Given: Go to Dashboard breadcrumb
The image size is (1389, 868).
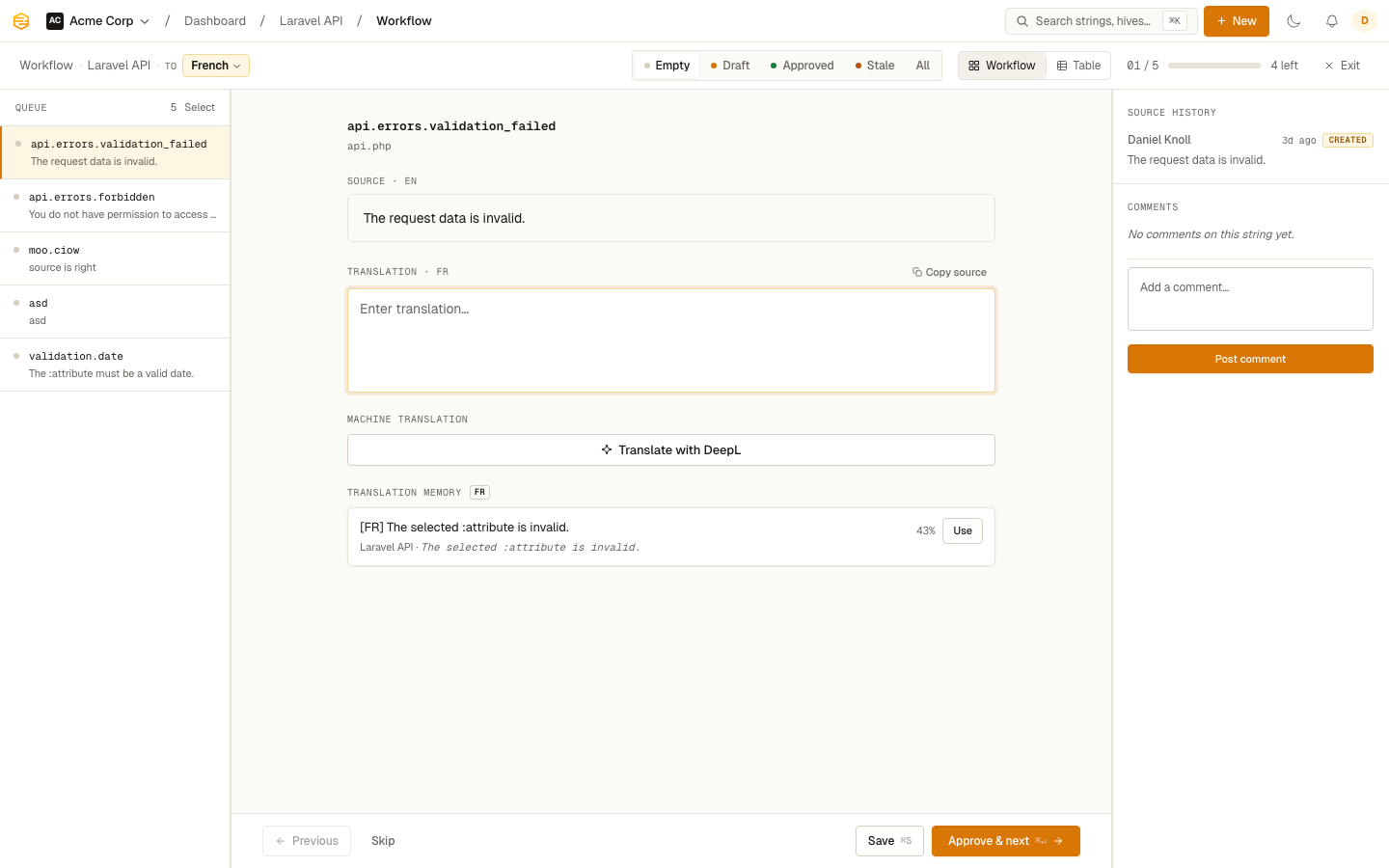Looking at the screenshot, I should 215,21.
